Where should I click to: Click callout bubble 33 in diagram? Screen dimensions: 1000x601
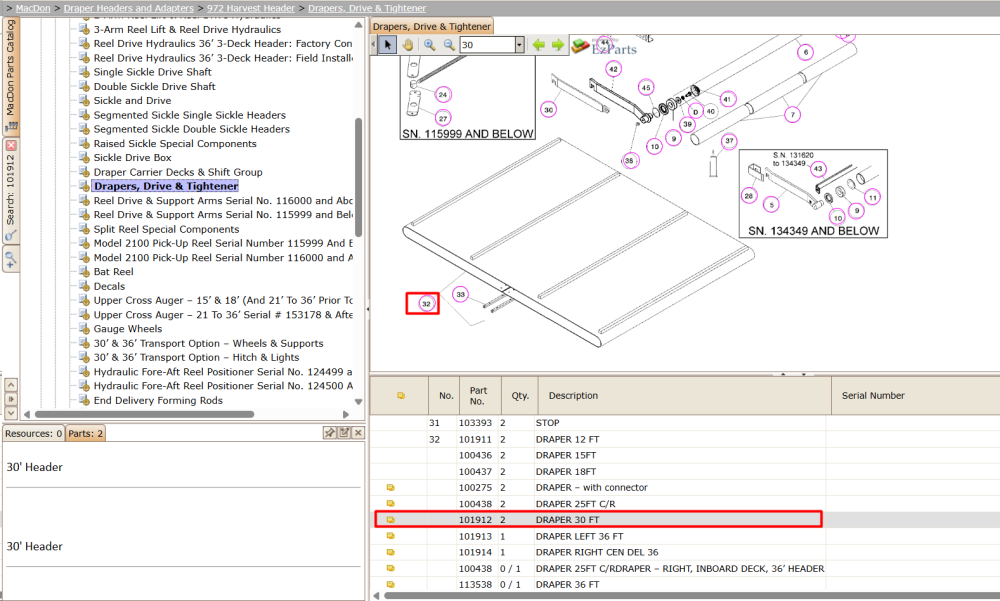click(x=460, y=294)
